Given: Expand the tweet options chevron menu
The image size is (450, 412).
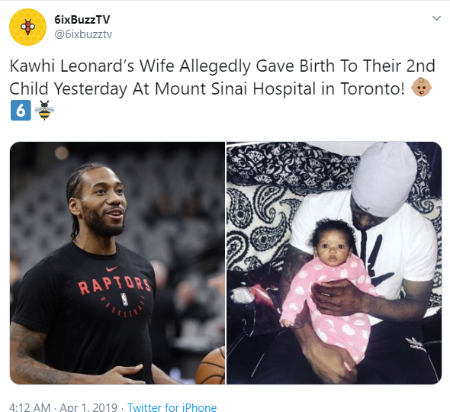Looking at the screenshot, I should tap(436, 18).
